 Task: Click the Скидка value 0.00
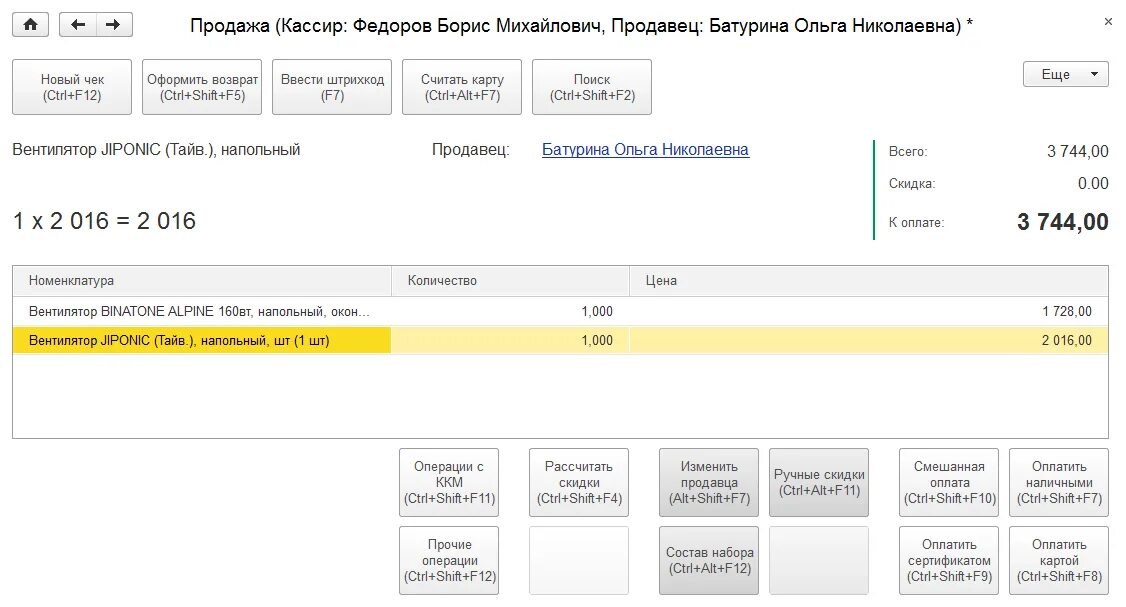1093,183
